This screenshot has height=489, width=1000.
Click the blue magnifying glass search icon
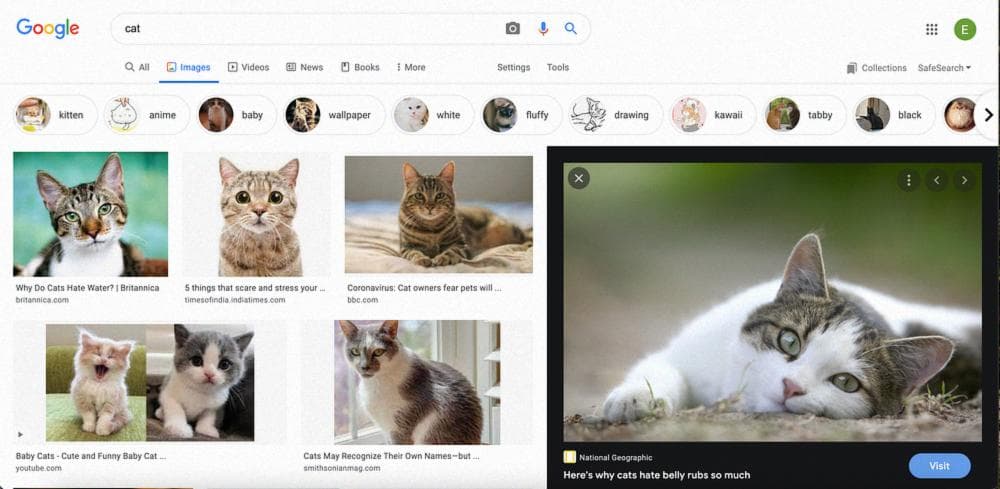coord(571,29)
